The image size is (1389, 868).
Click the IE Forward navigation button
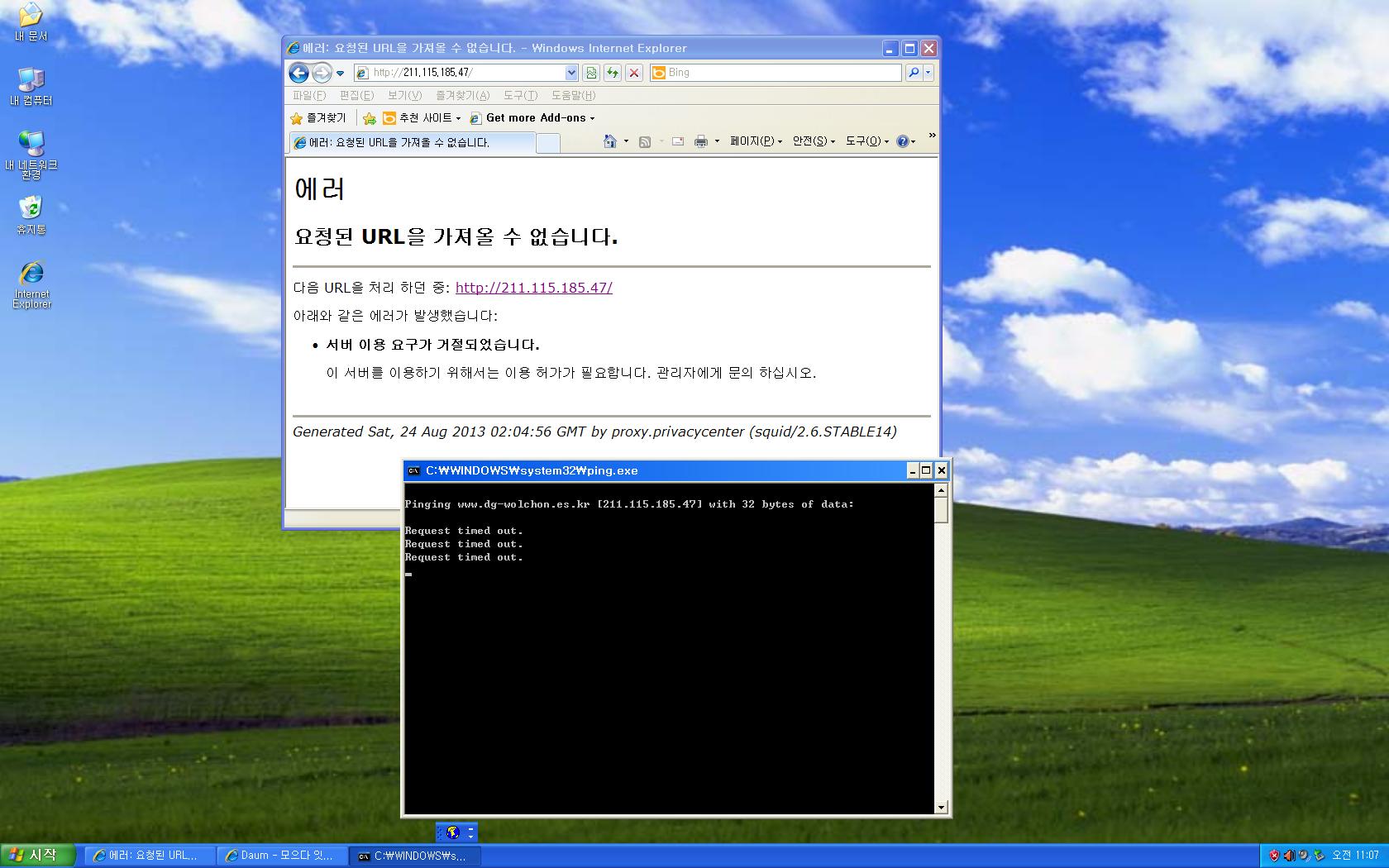[322, 73]
